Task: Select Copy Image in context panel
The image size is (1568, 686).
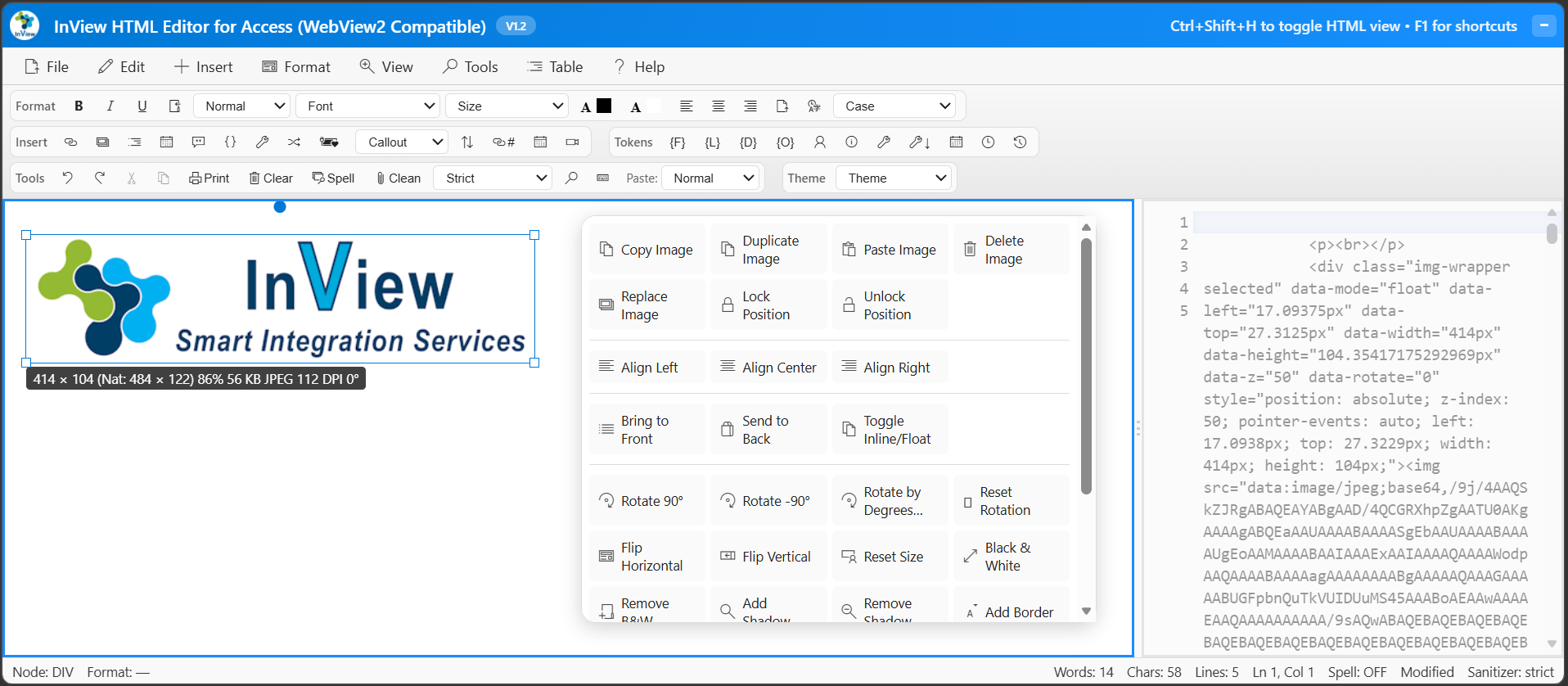Action: (x=647, y=250)
